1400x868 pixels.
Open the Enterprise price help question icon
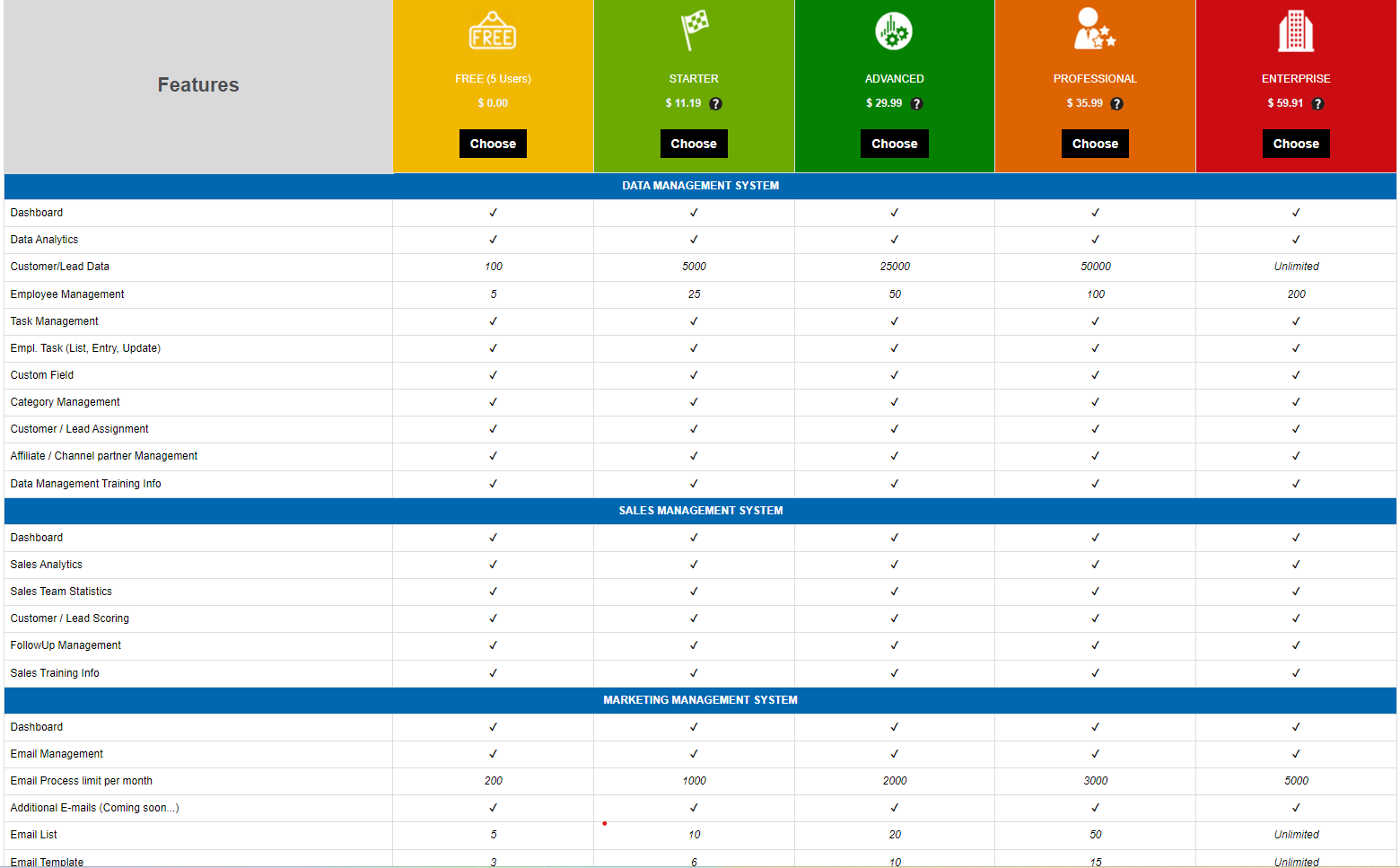[x=1317, y=103]
